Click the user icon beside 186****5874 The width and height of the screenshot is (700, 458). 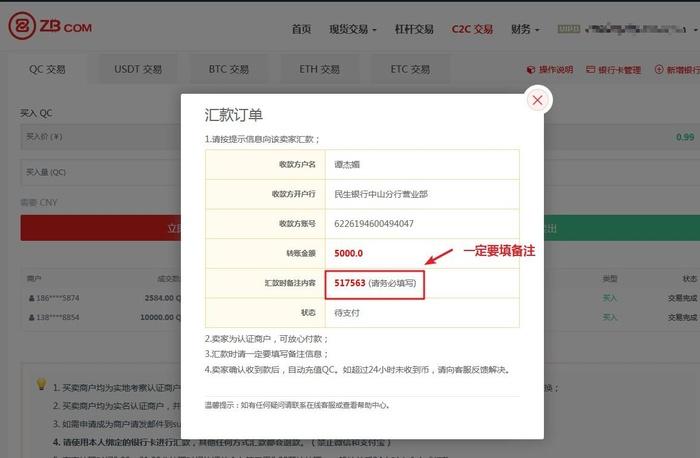click(x=31, y=298)
